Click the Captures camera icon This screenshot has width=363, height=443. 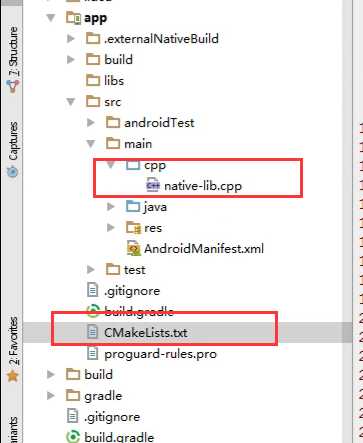[13, 172]
